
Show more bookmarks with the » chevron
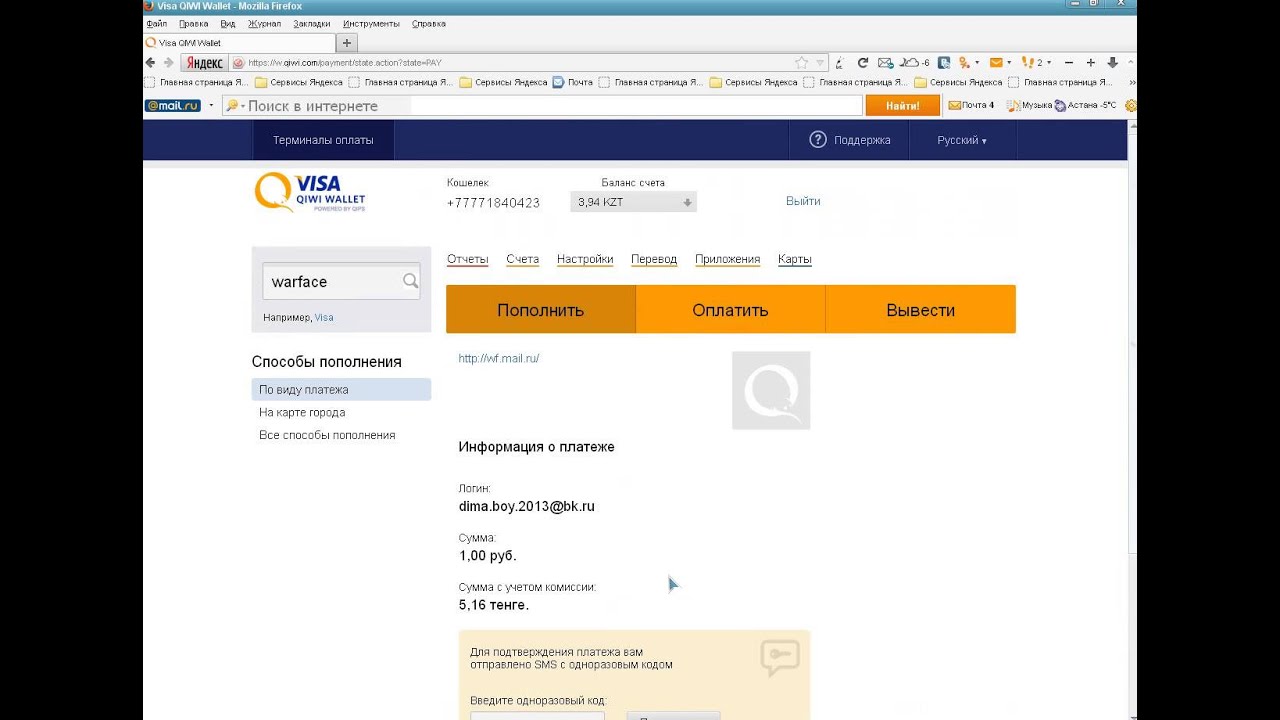click(x=1132, y=82)
